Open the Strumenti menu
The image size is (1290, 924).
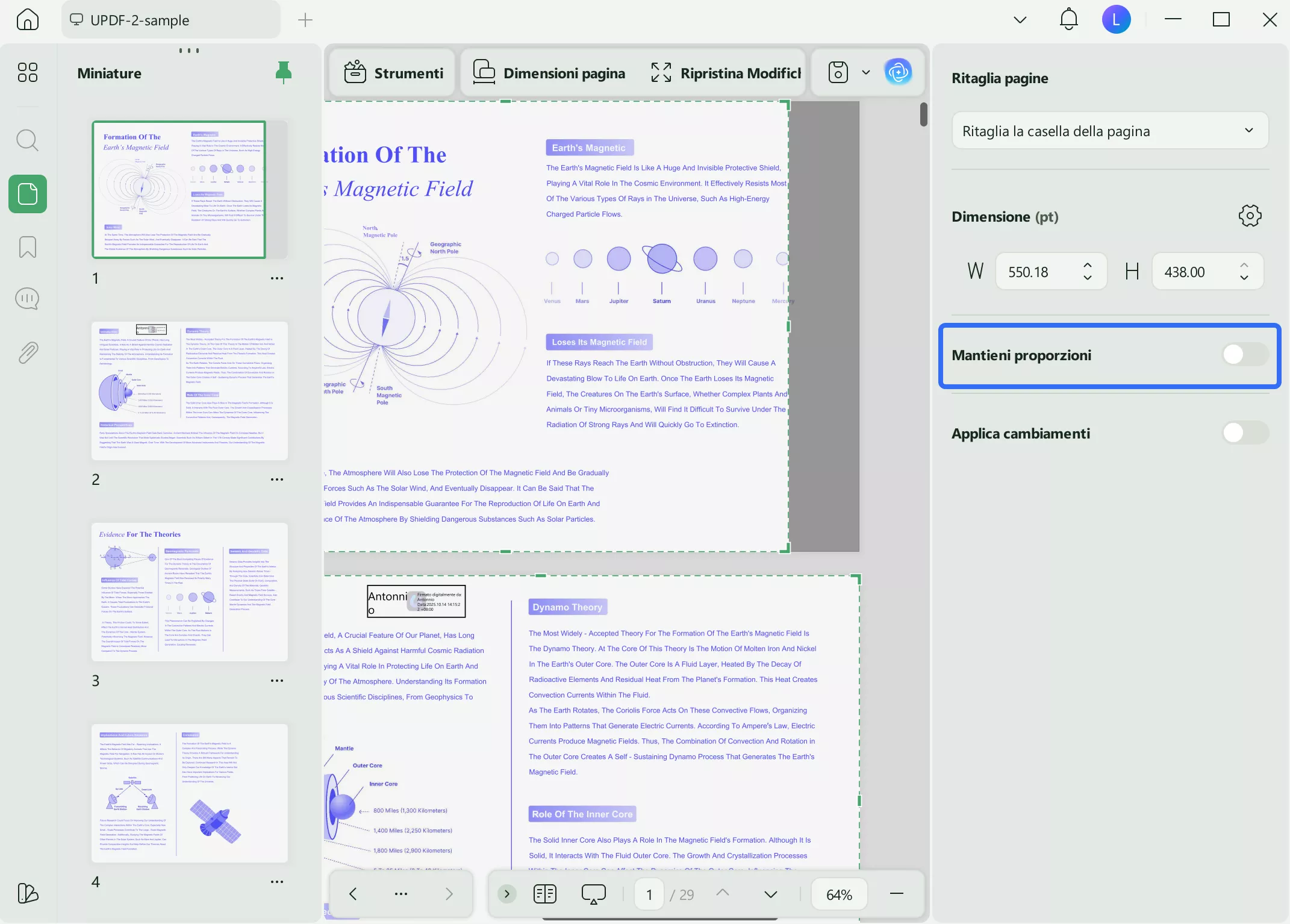(393, 73)
